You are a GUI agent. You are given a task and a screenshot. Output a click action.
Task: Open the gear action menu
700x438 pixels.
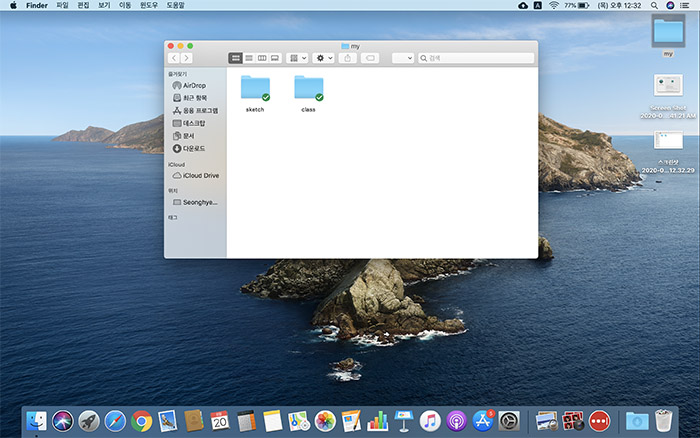(324, 58)
